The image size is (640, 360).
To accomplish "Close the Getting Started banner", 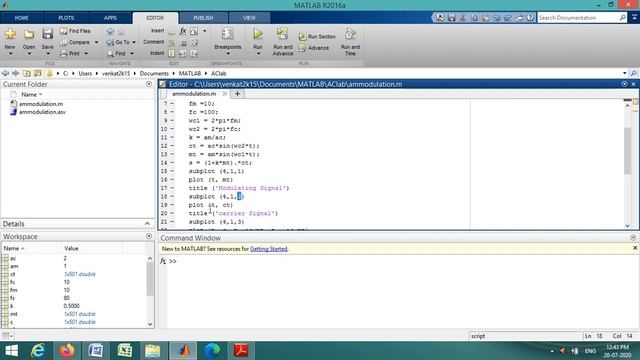I will click(635, 248).
